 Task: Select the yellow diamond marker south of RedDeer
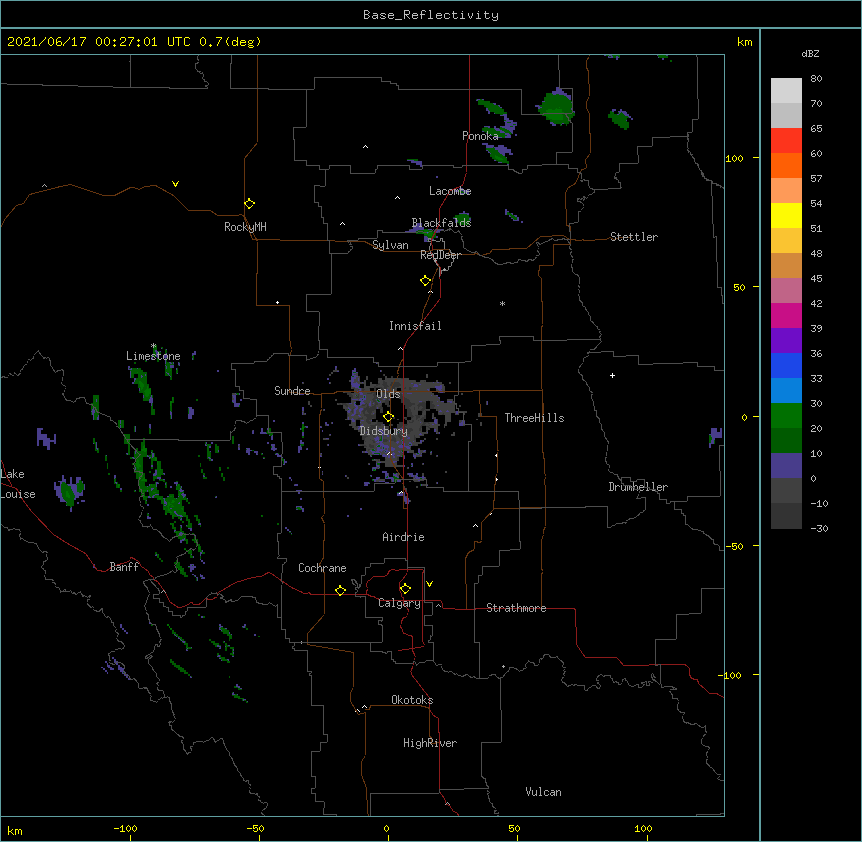426,281
